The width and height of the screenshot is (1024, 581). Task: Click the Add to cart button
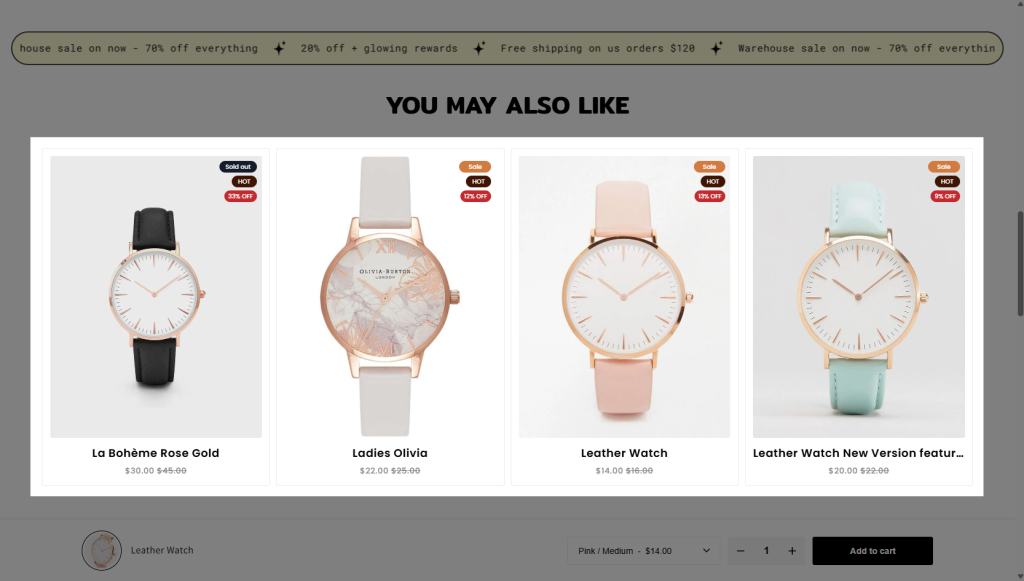tap(872, 551)
